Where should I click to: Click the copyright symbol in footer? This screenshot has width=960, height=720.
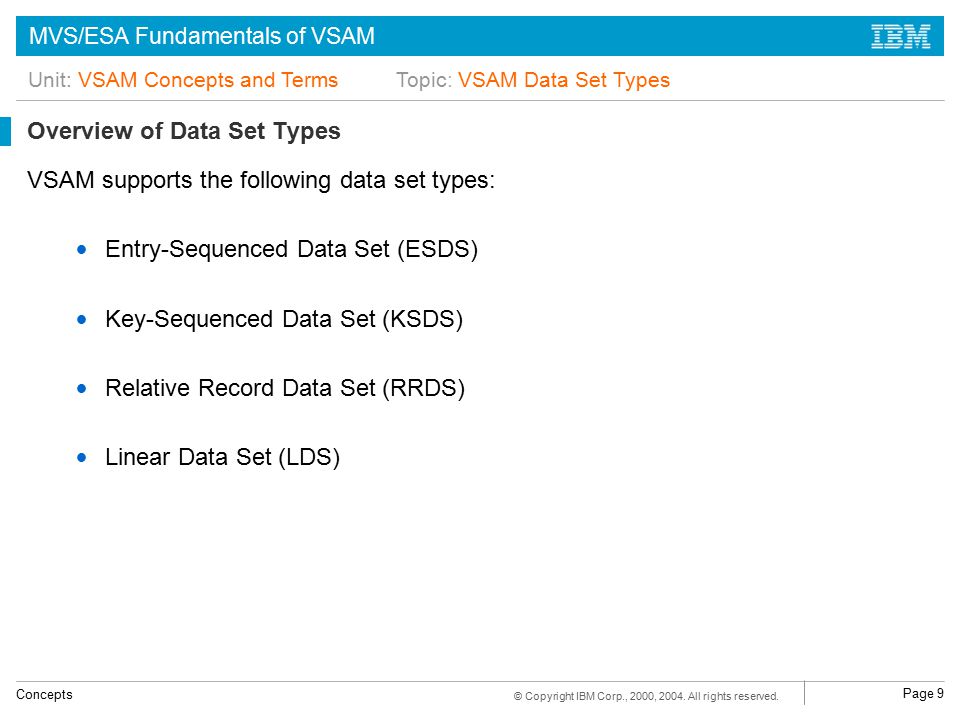[518, 696]
